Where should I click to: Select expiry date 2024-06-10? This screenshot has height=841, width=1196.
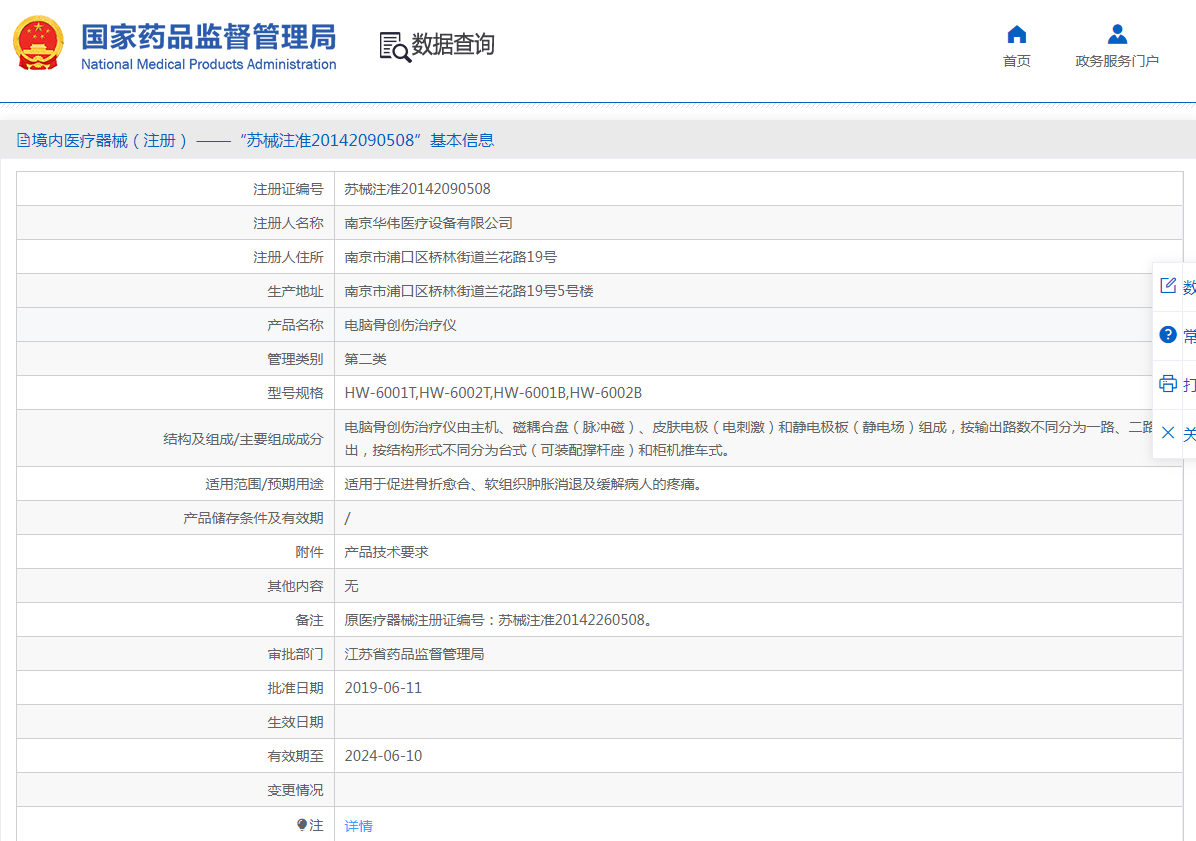383,756
